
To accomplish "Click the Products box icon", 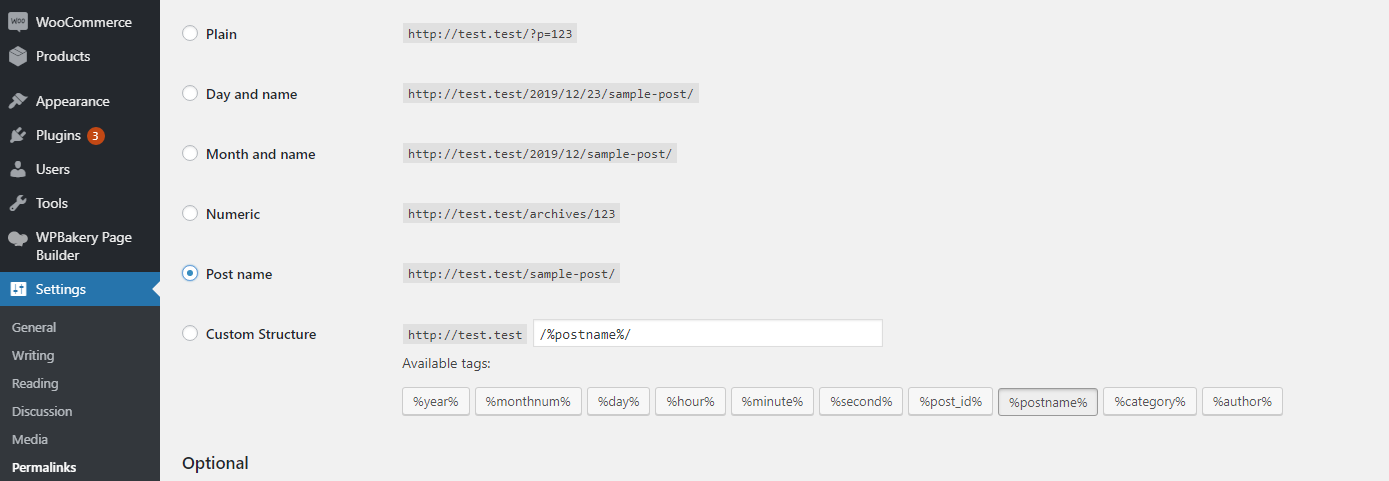I will coord(18,56).
